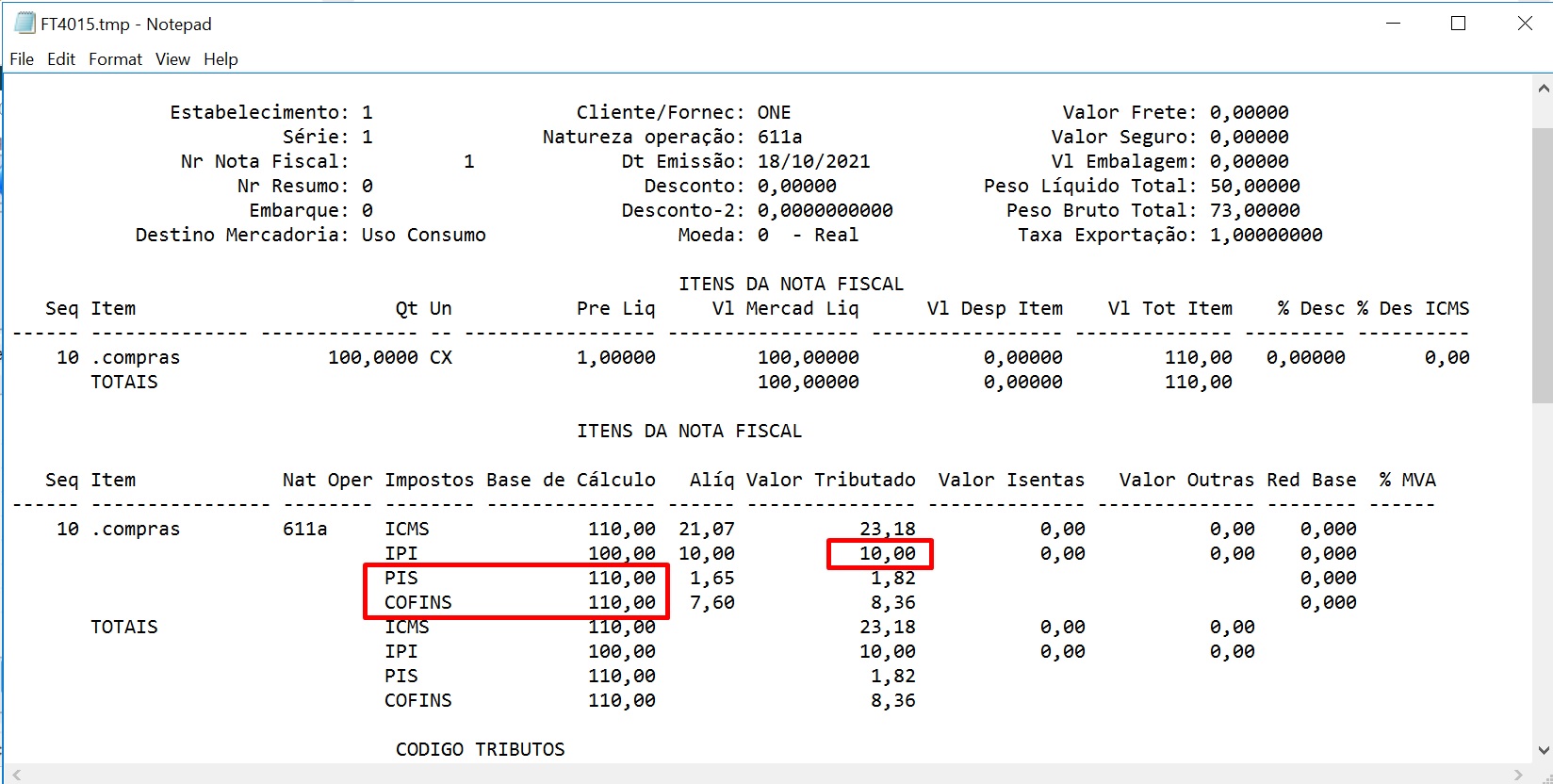
Task: Click the 'PIS' label in item row
Action: (x=401, y=578)
